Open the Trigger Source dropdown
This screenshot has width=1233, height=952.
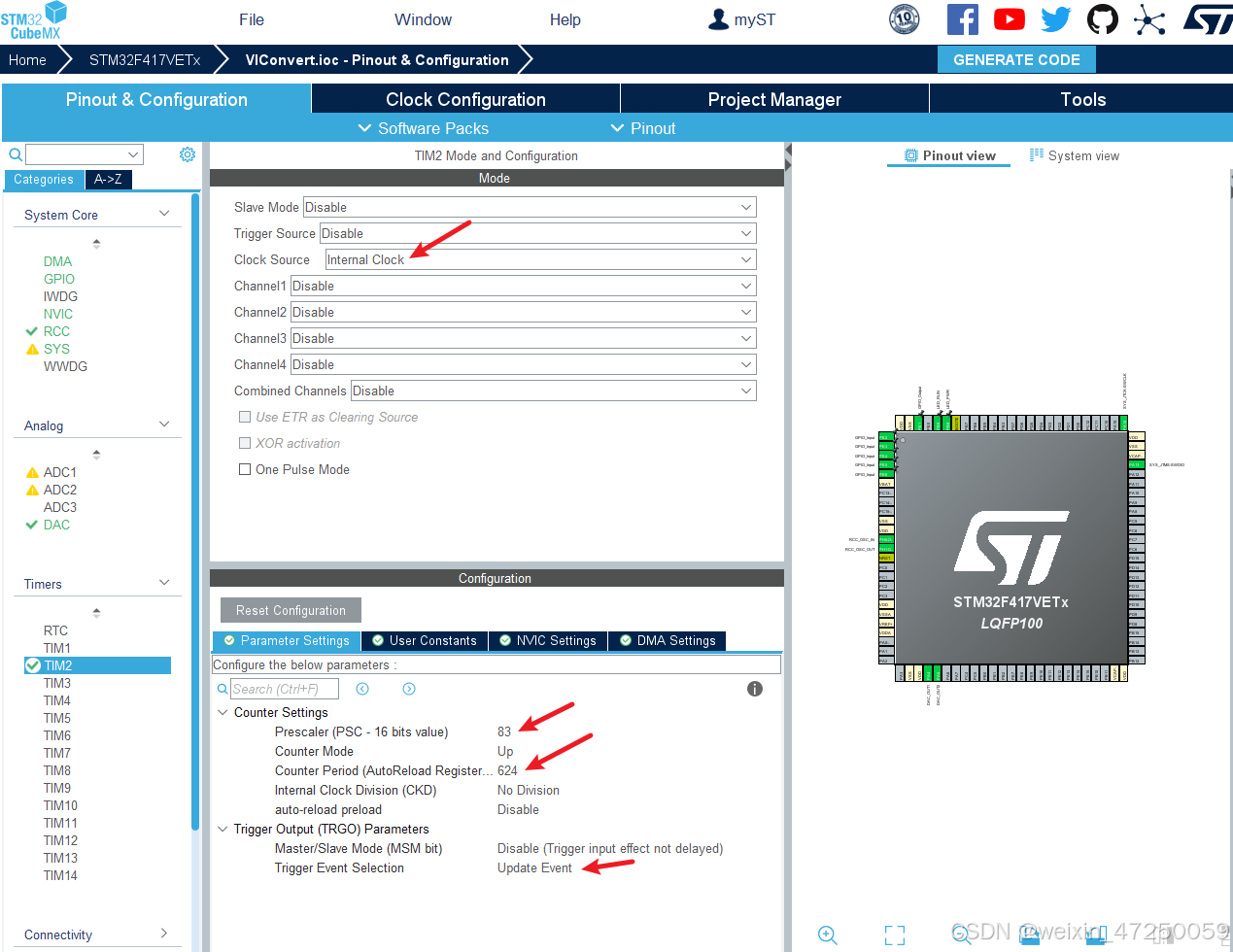[538, 233]
